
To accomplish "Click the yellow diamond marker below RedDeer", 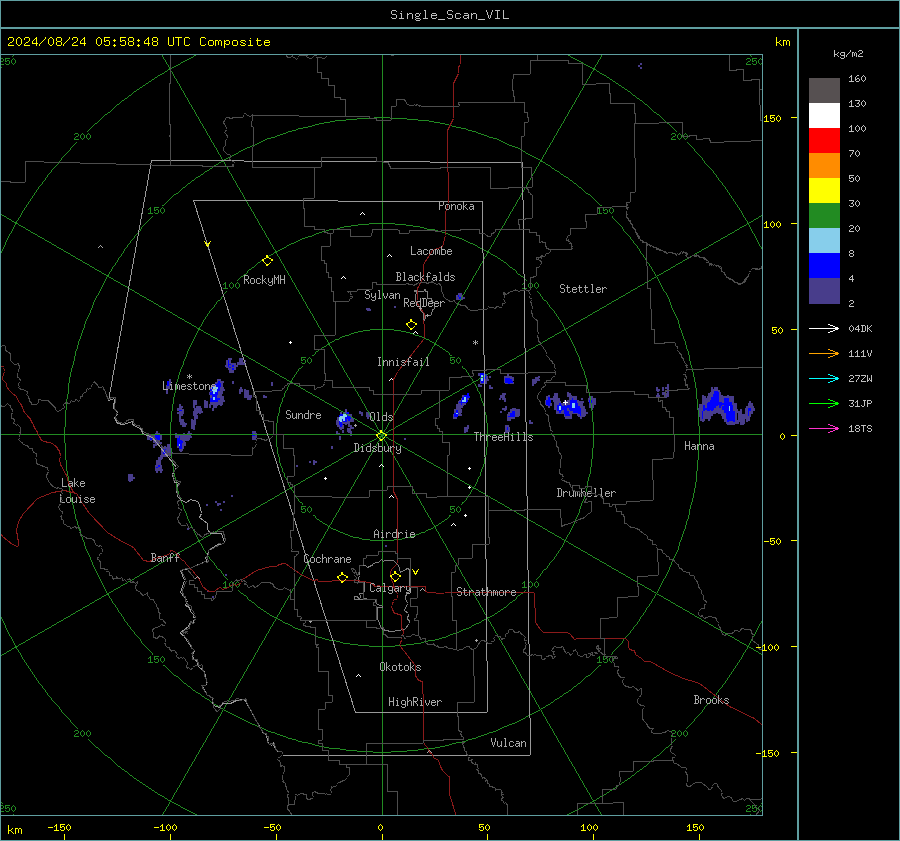I will click(x=411, y=325).
